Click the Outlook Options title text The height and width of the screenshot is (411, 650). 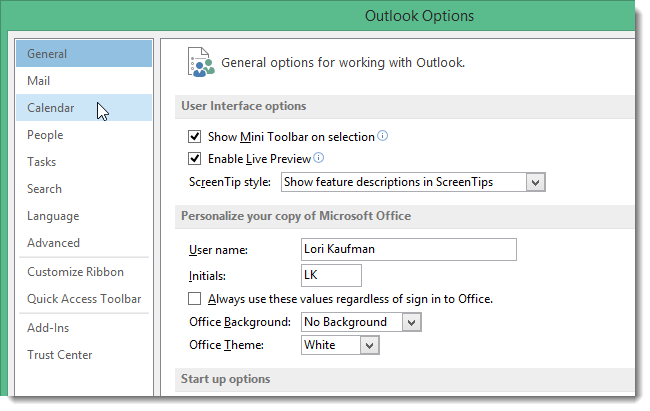[x=419, y=16]
